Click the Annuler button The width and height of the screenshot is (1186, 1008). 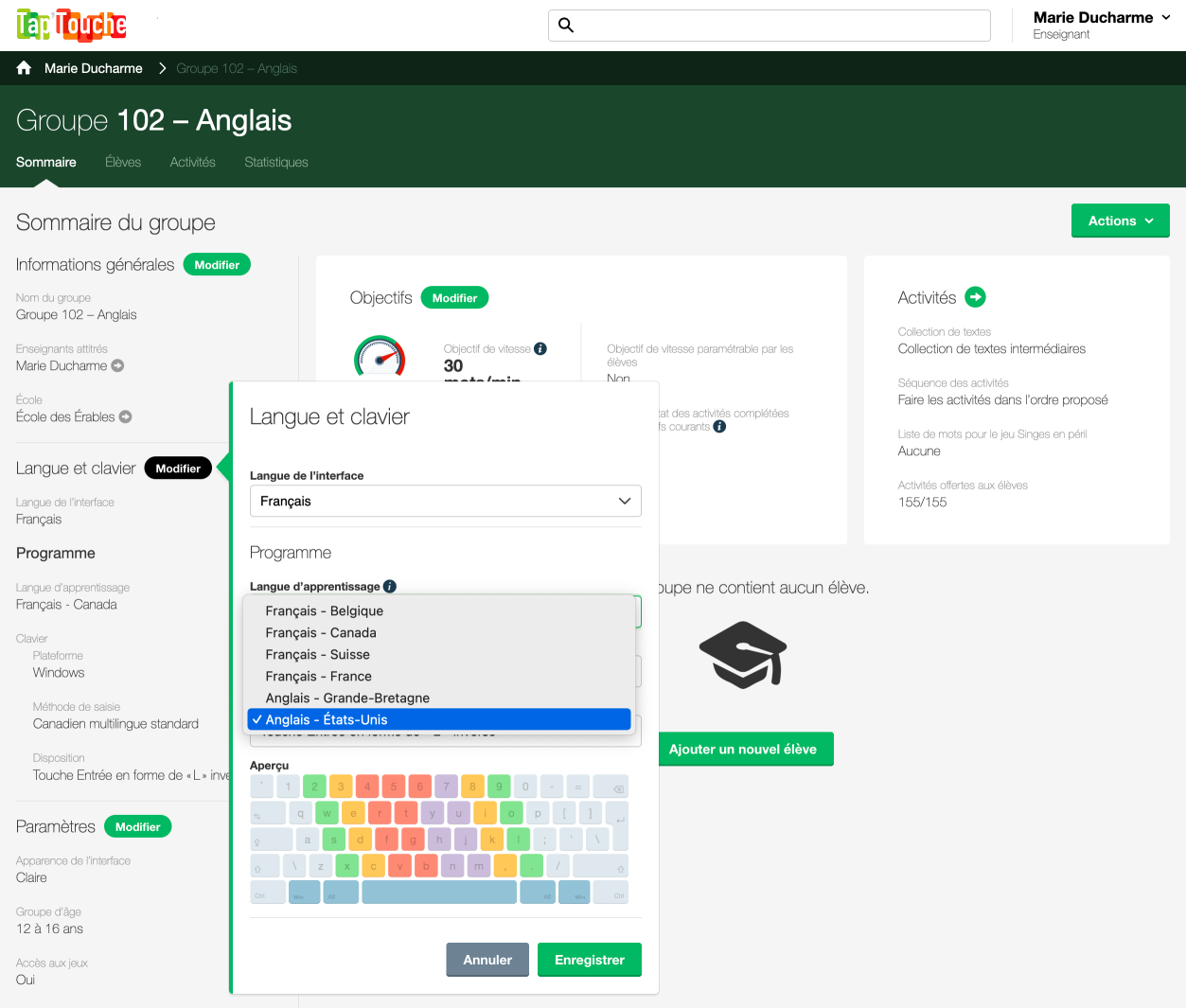[x=487, y=960]
